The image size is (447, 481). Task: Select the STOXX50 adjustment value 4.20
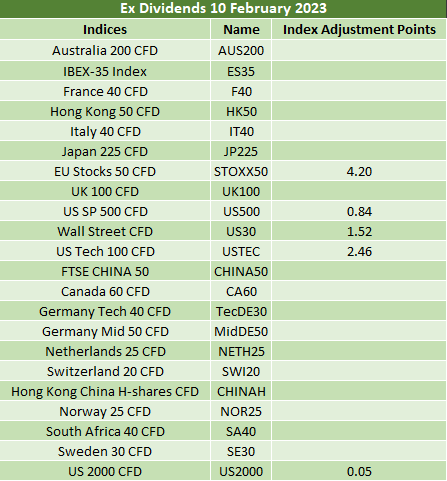pos(359,171)
